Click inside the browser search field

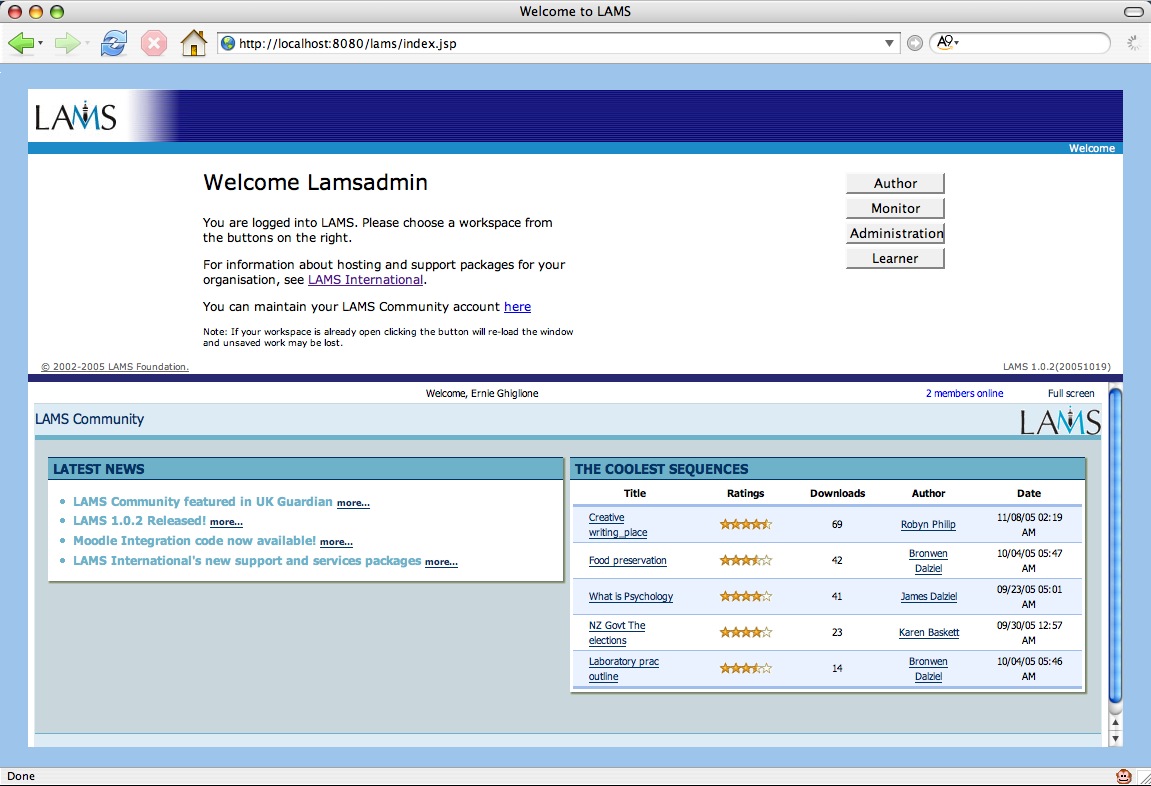click(x=1030, y=43)
